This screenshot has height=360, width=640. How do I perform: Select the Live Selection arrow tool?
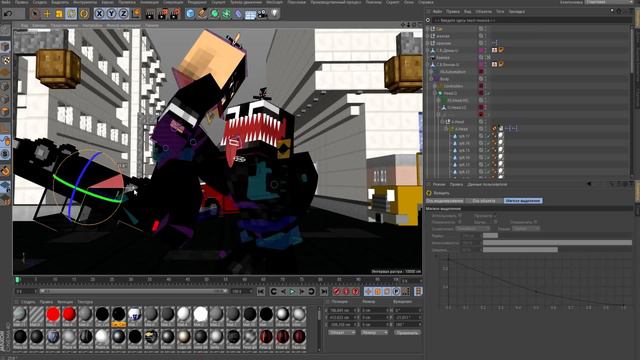[35, 14]
